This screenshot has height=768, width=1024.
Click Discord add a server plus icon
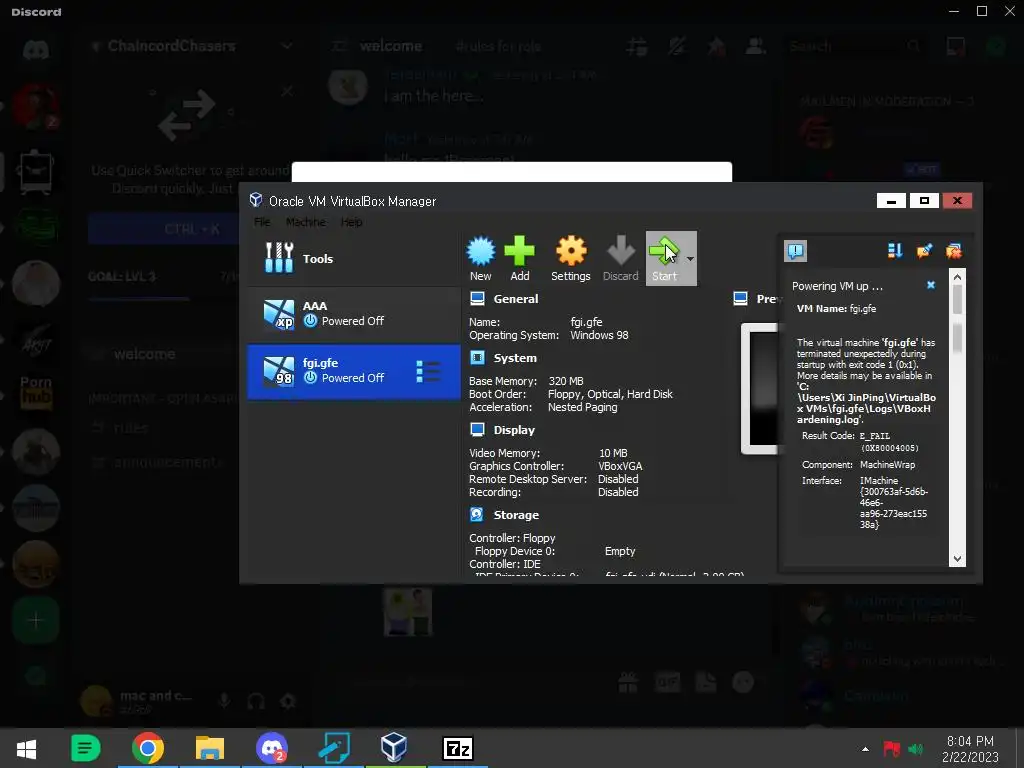click(36, 620)
